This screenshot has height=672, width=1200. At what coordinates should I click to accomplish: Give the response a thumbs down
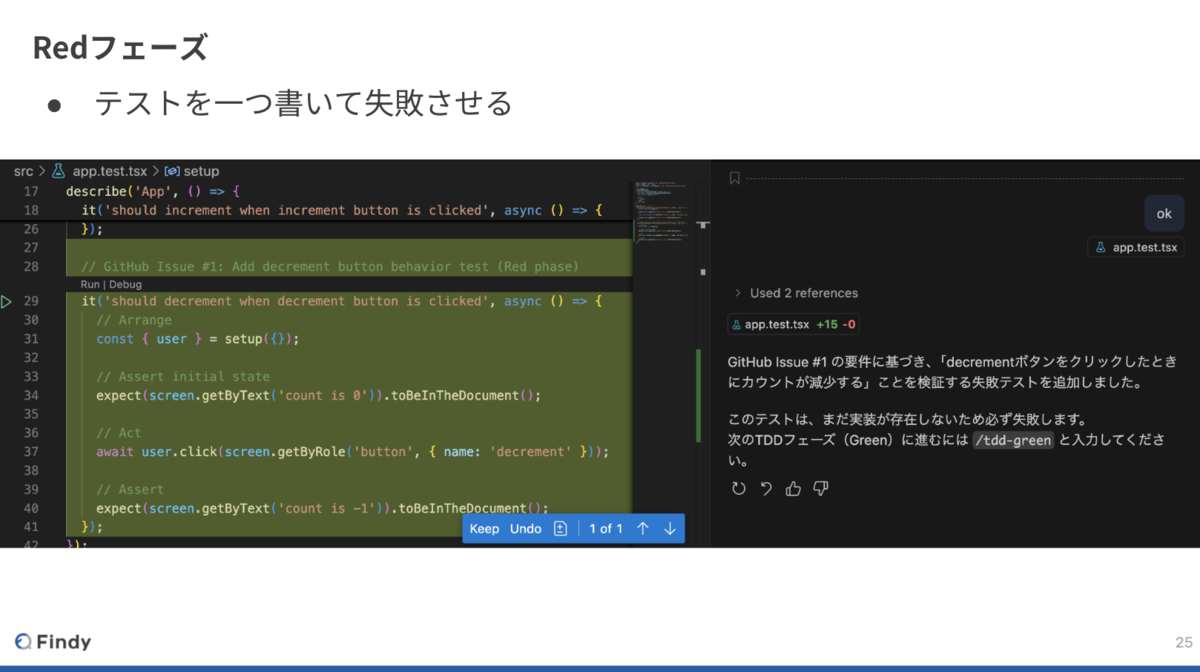click(x=819, y=489)
